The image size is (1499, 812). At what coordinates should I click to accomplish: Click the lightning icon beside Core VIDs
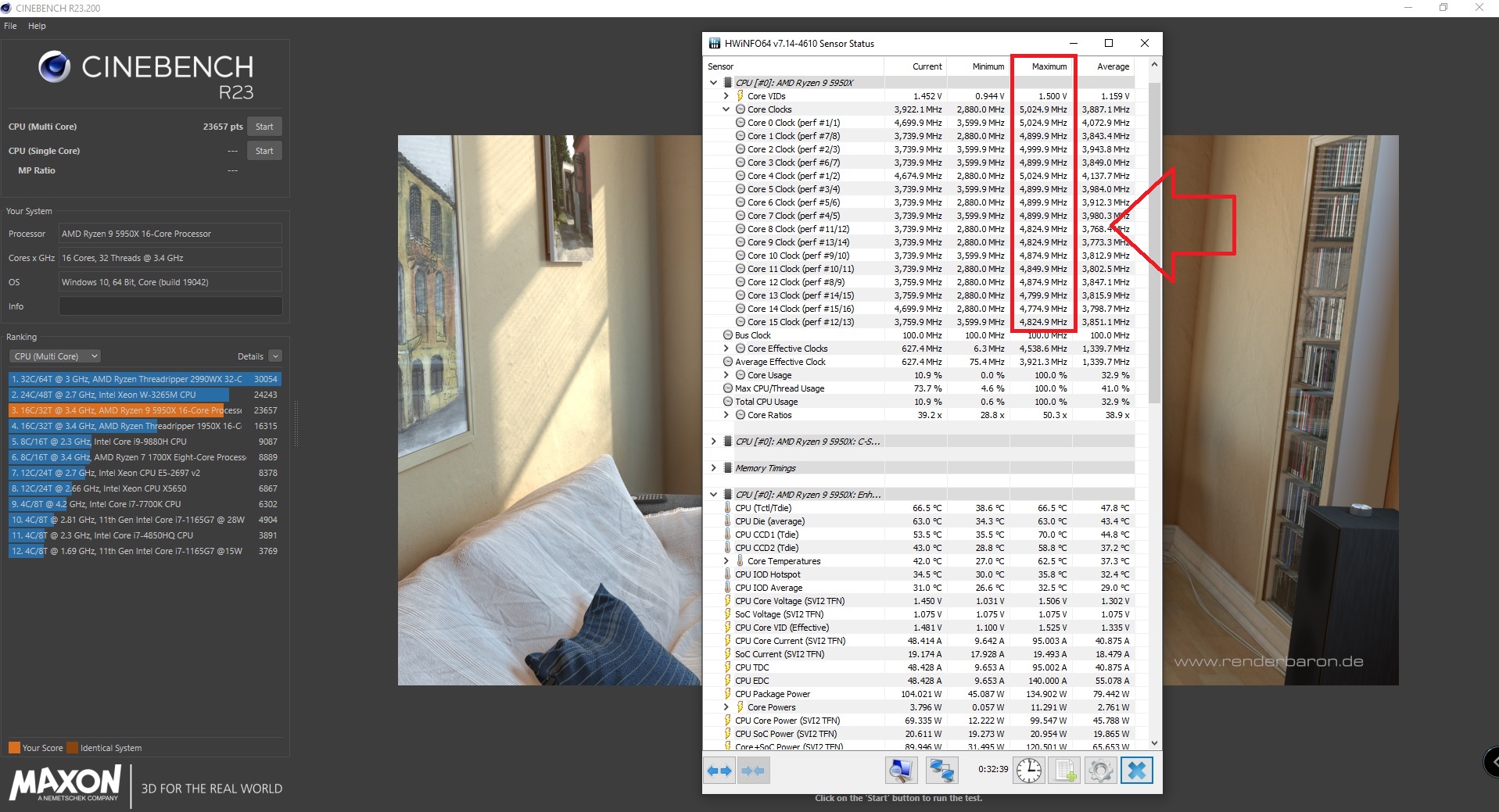coord(741,96)
